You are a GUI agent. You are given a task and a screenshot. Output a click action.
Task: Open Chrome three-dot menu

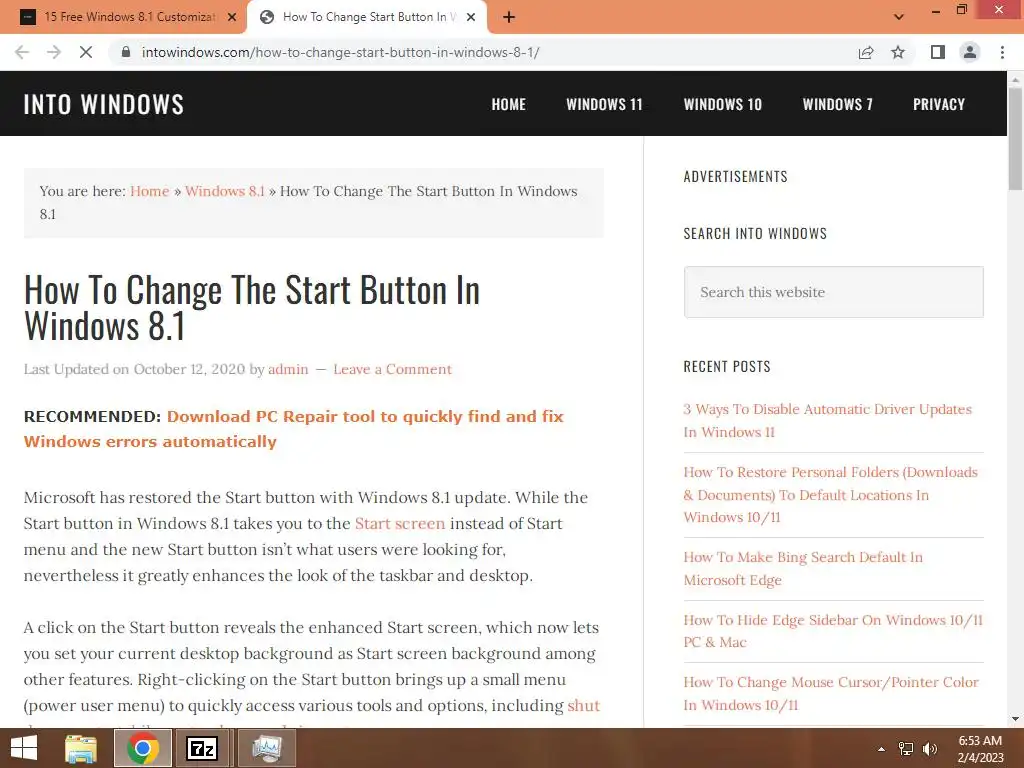1002,52
